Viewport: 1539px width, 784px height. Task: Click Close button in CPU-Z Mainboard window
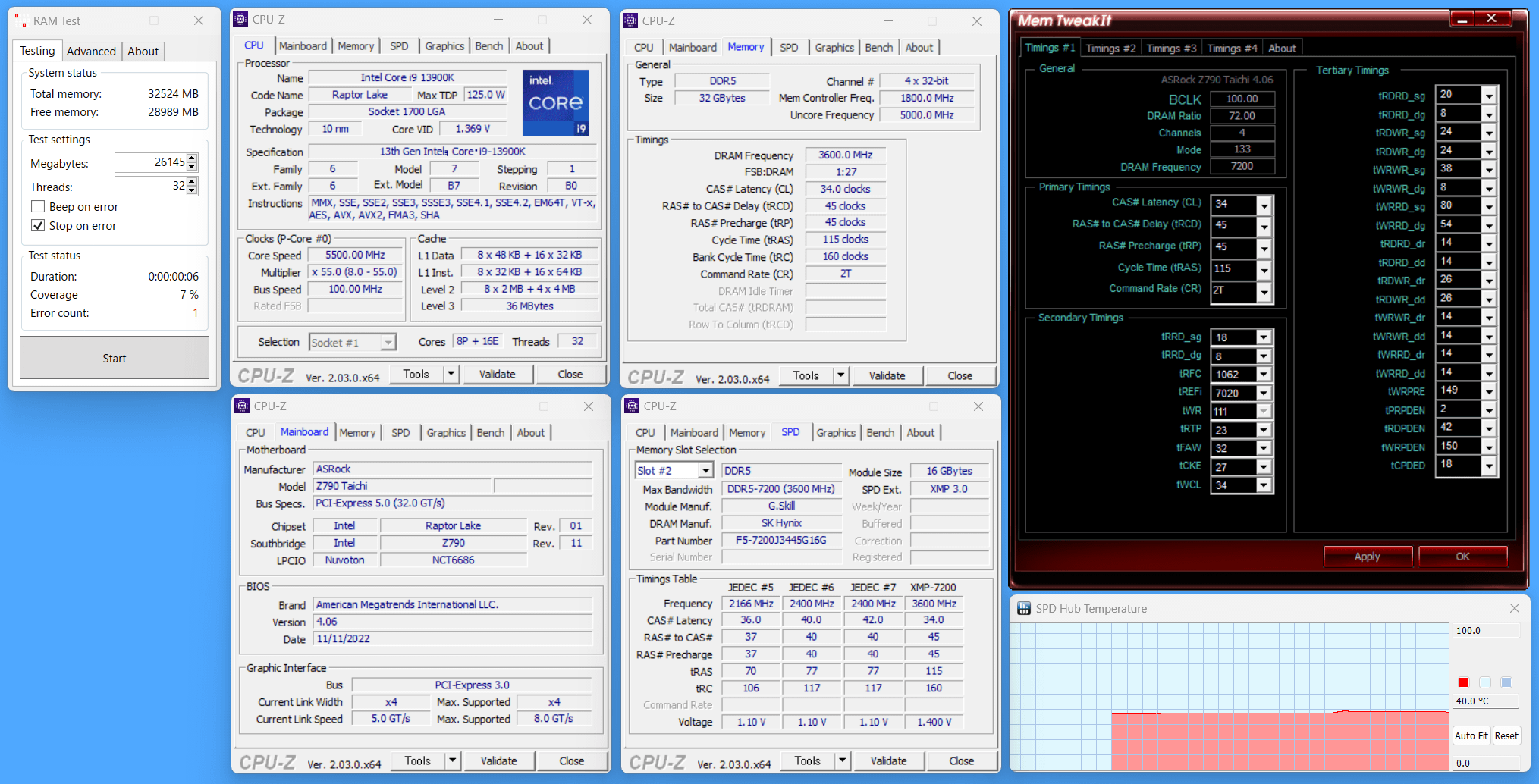pyautogui.click(x=571, y=760)
